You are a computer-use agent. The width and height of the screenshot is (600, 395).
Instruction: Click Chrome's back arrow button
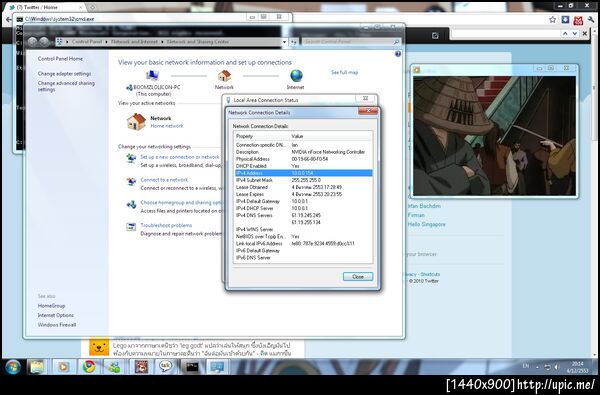(x=8, y=20)
